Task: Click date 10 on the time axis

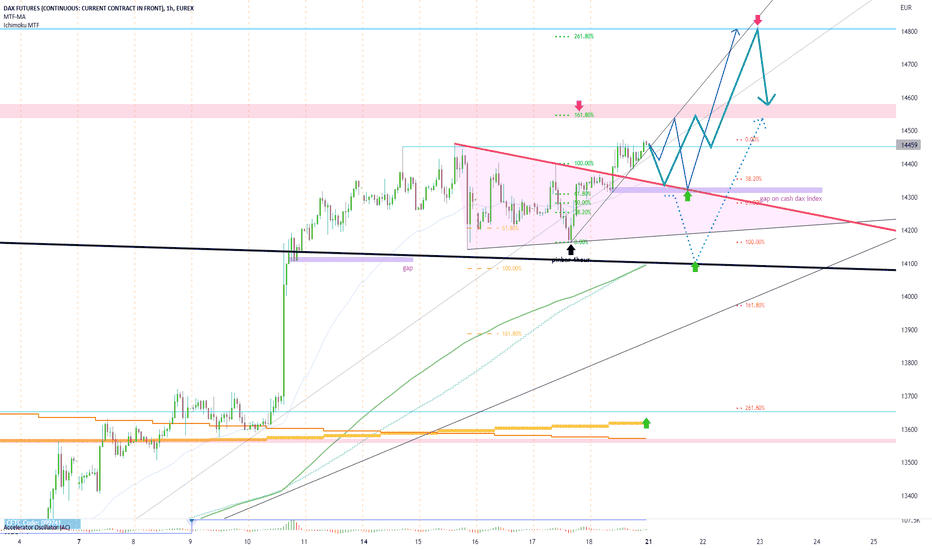Action: pyautogui.click(x=247, y=542)
